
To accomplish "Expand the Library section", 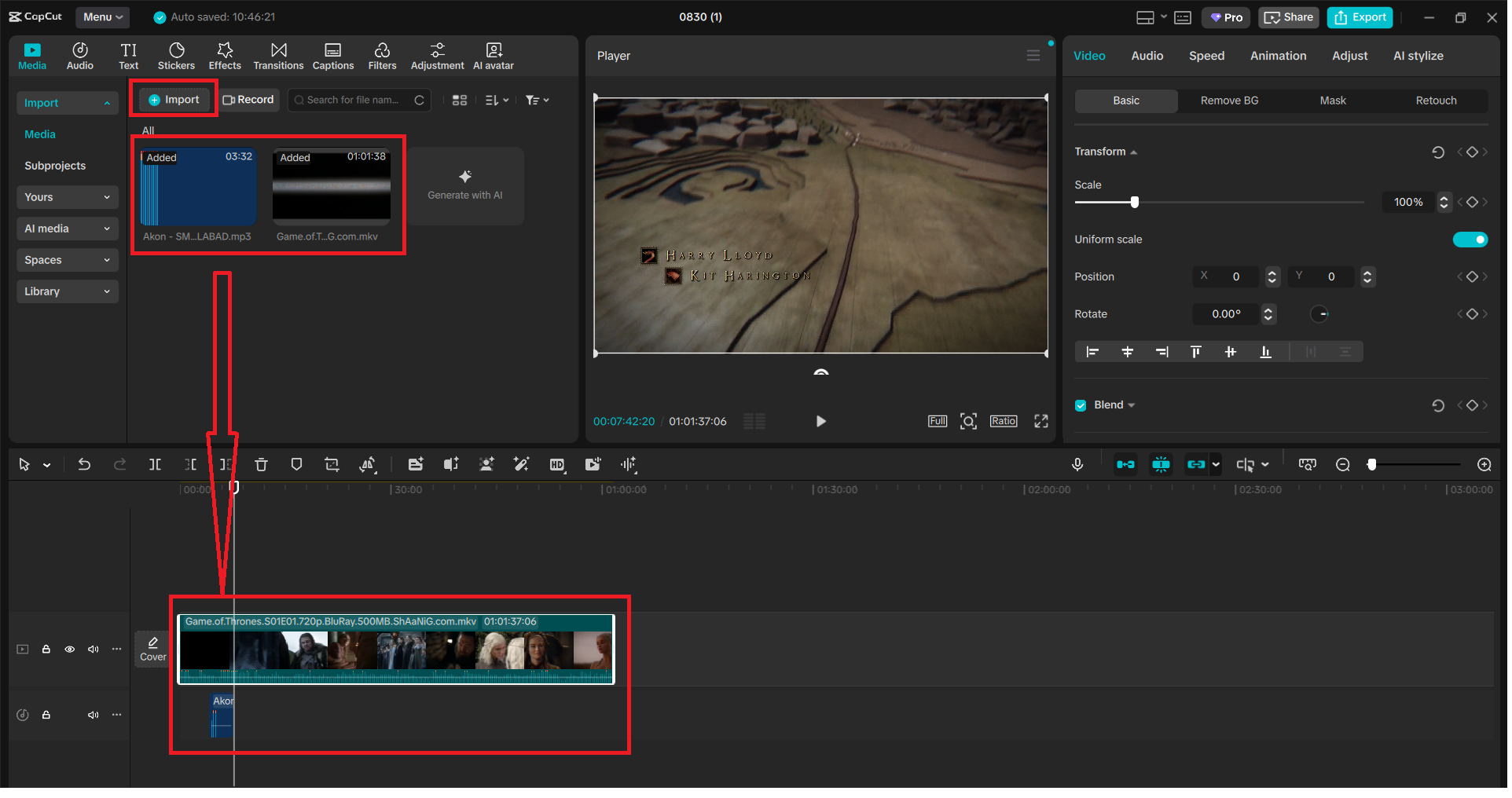I will pos(67,291).
